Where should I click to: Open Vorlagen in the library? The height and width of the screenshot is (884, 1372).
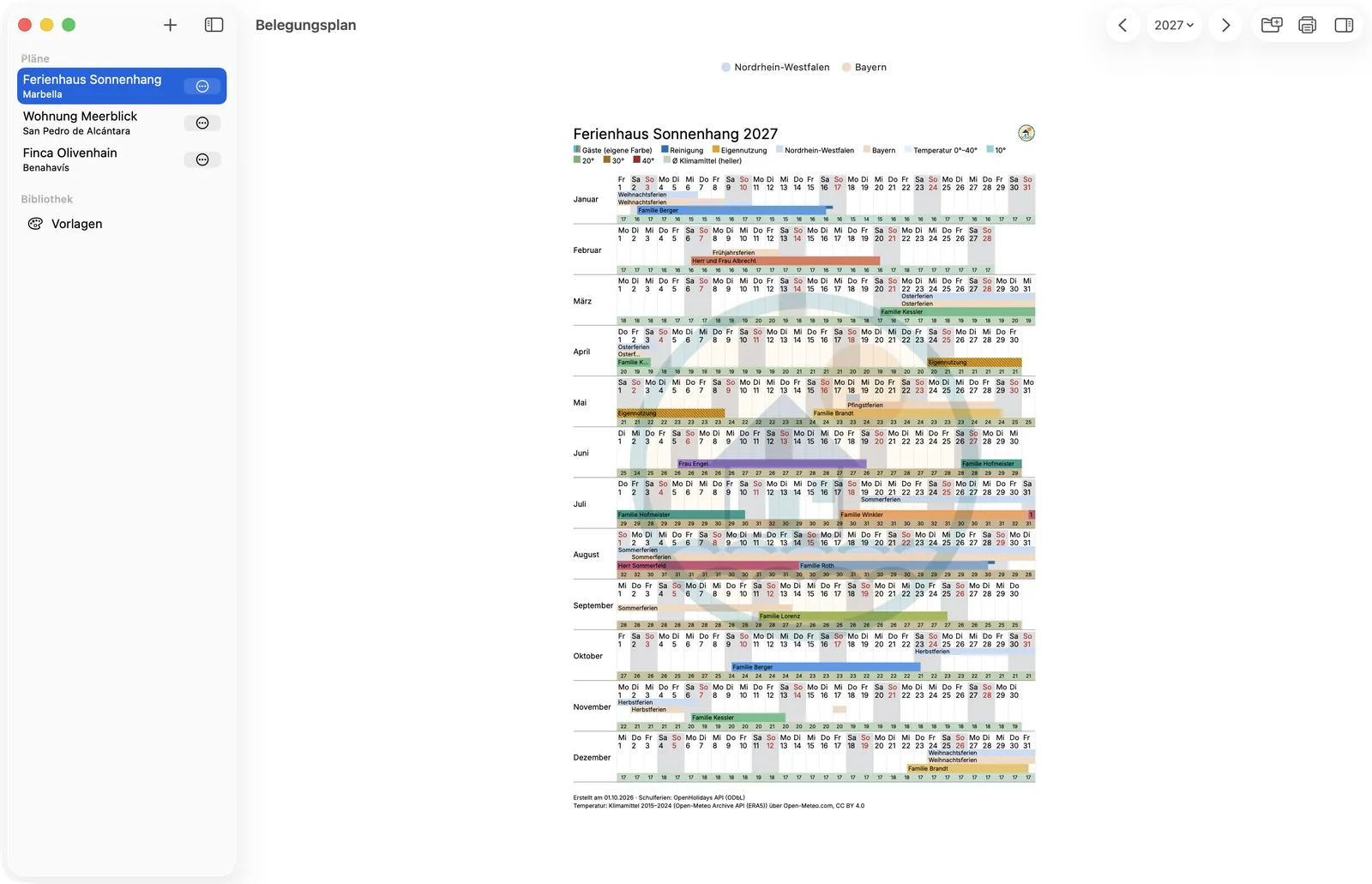click(x=122, y=224)
